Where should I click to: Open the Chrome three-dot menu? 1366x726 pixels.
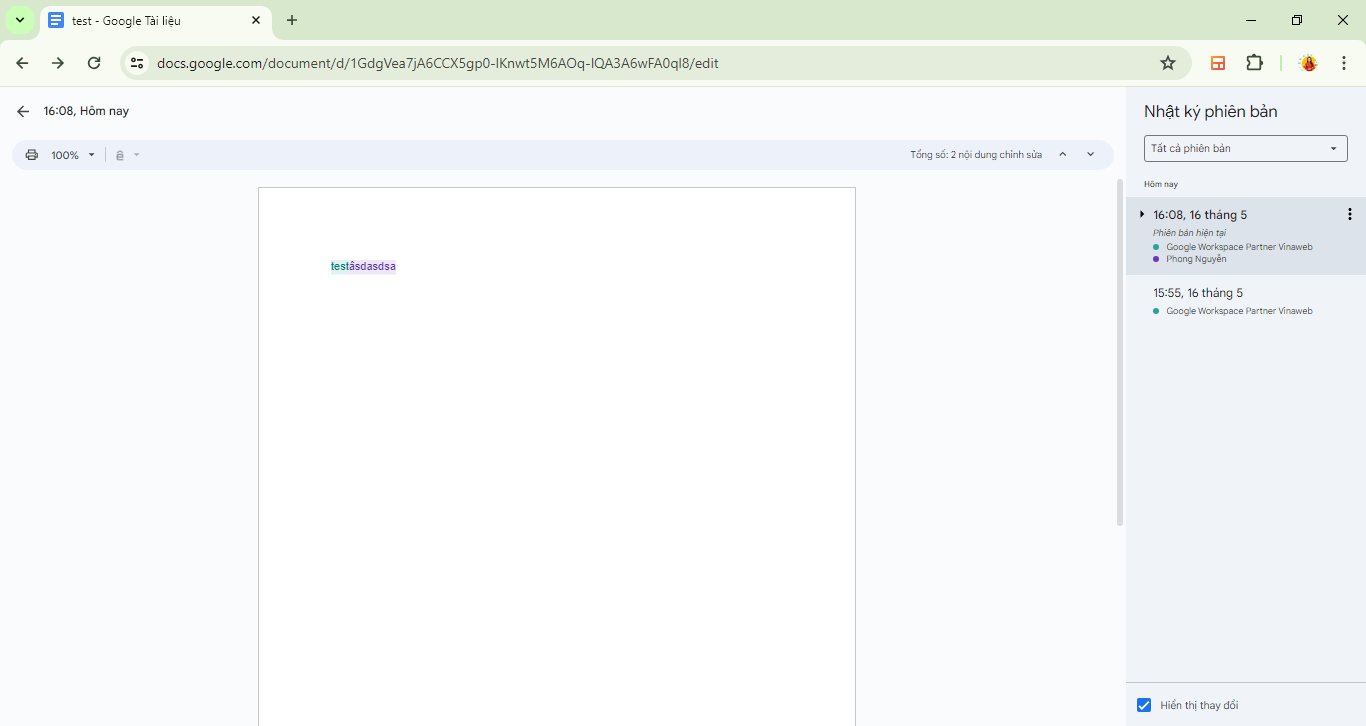click(1344, 63)
